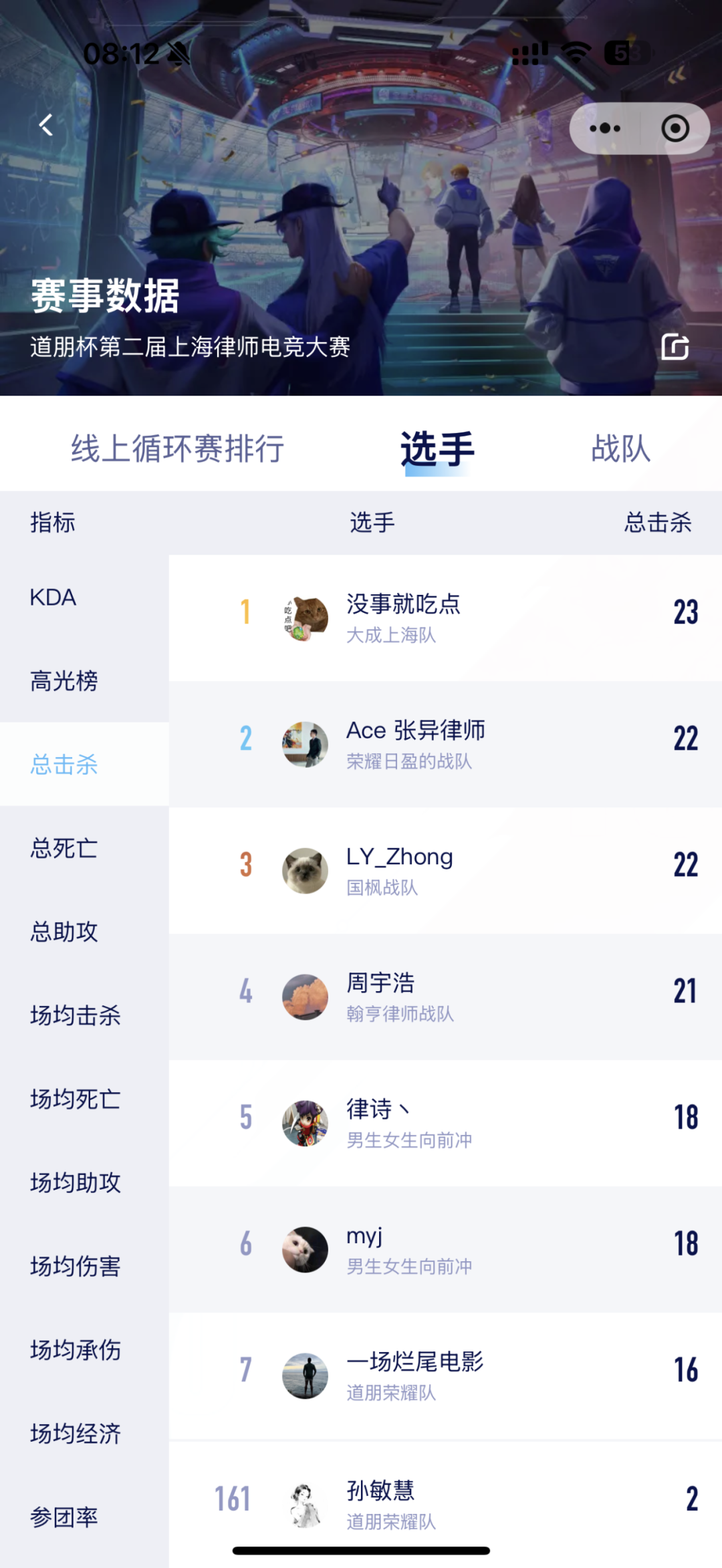Open player 一场烂尾电影's name
This screenshot has width=722, height=1568.
coord(414,1361)
